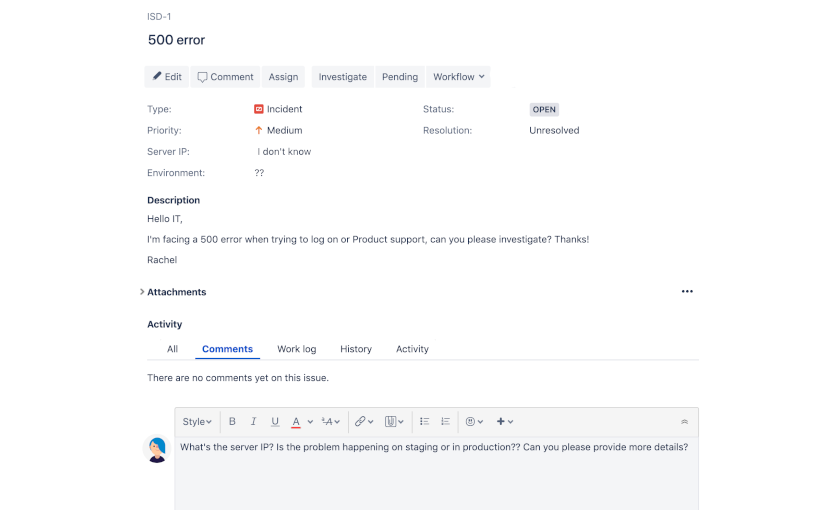Click the commenter avatar image

[157, 449]
